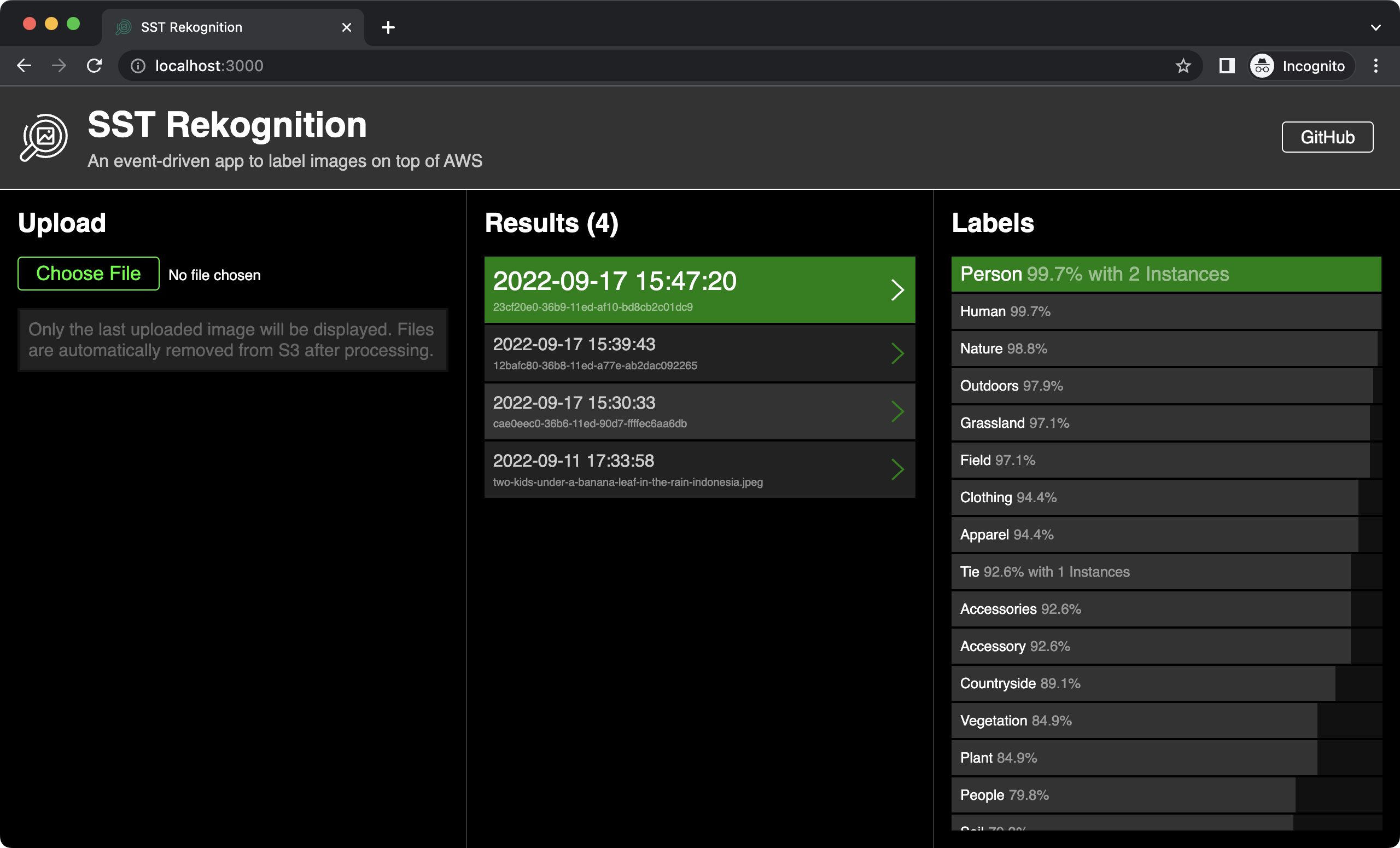Bookmark this page with the star icon

pos(1183,66)
